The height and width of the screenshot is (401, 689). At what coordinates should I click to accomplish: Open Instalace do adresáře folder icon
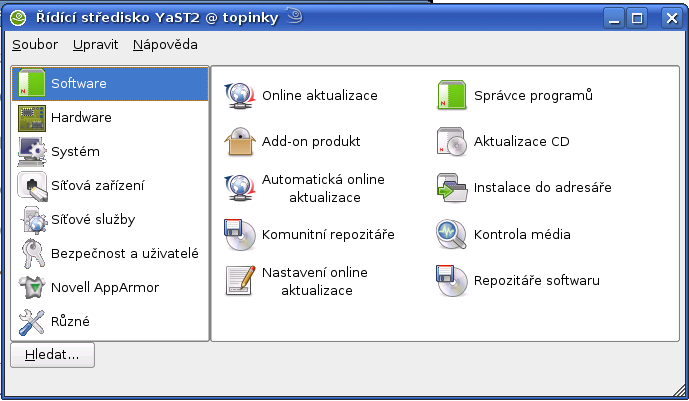[452, 188]
